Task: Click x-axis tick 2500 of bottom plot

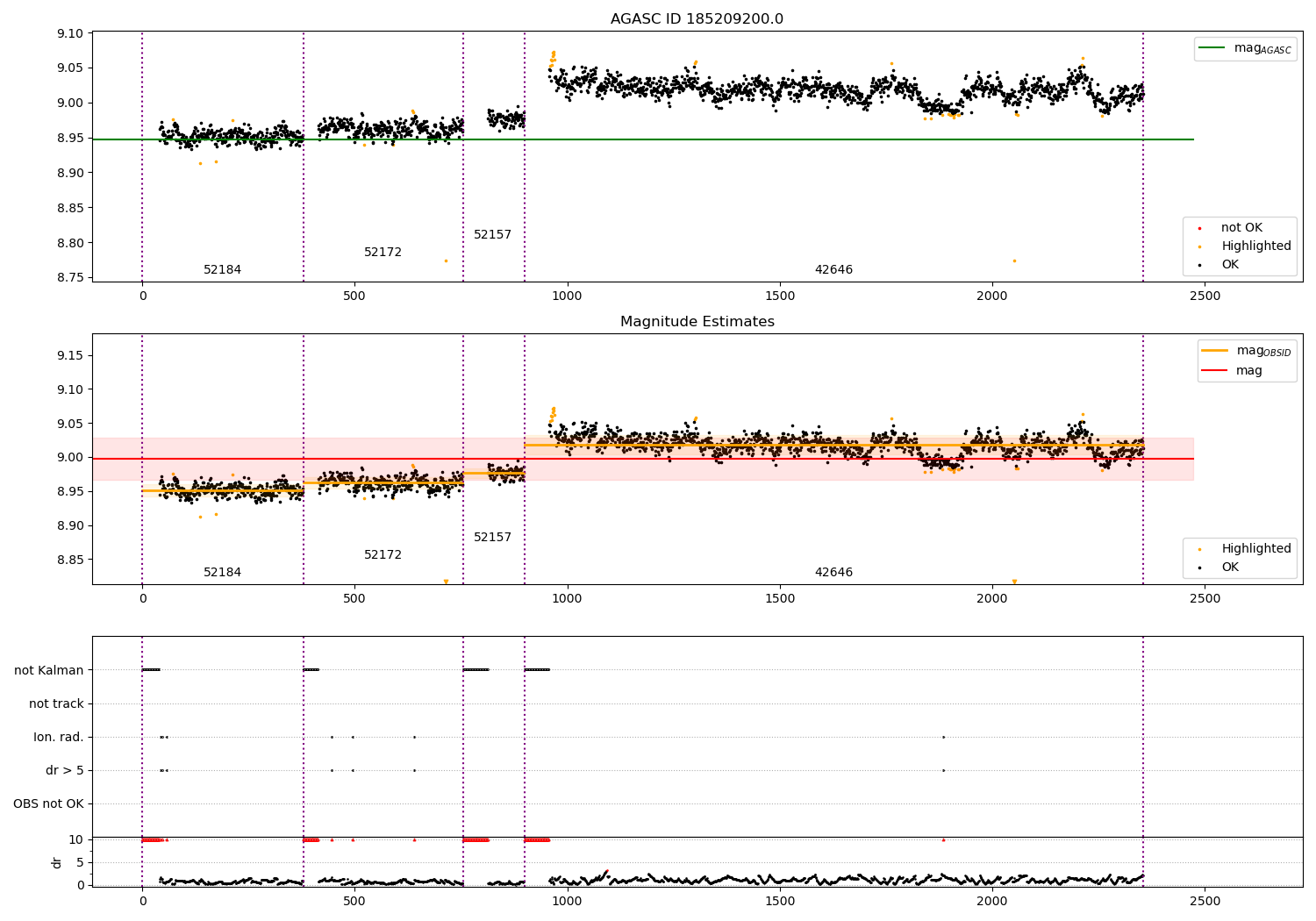Action: click(1205, 901)
